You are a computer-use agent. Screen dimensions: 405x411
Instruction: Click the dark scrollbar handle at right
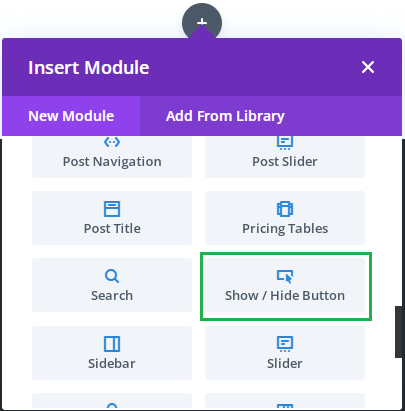click(399, 332)
